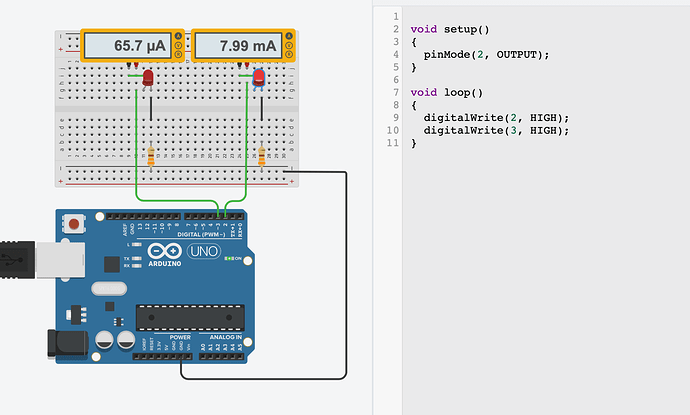Viewport: 690px width, 415px height.
Task: Select voltage mode on the 65.7 µA multimeter
Action: coord(178,45)
